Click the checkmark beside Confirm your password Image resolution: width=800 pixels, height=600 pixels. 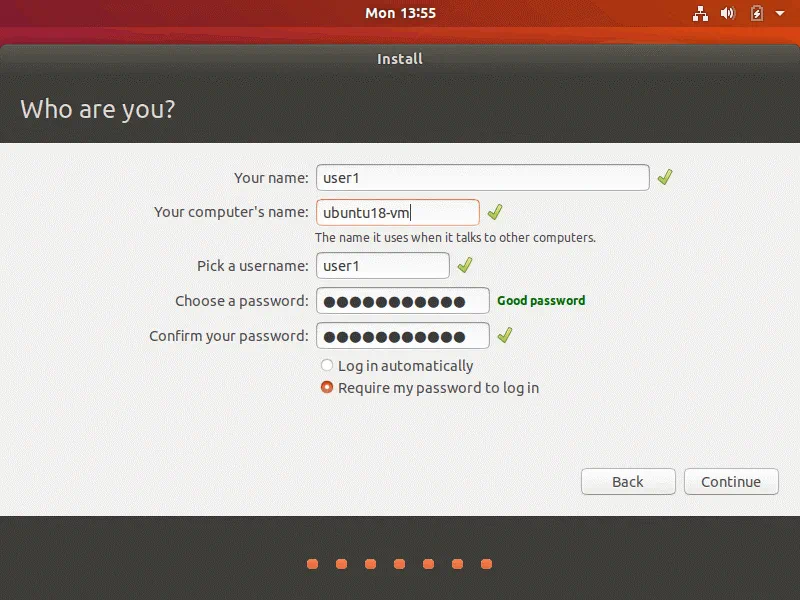point(504,335)
